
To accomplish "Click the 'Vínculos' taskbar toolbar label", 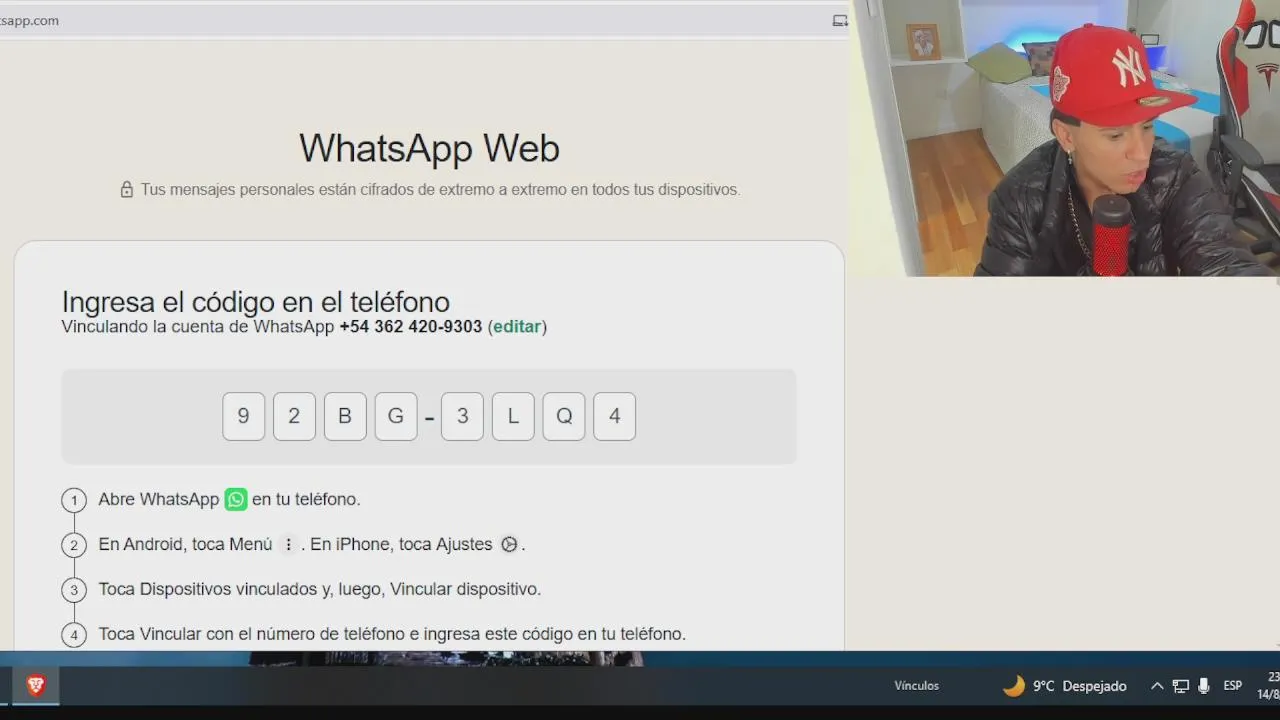I will click(x=917, y=686).
